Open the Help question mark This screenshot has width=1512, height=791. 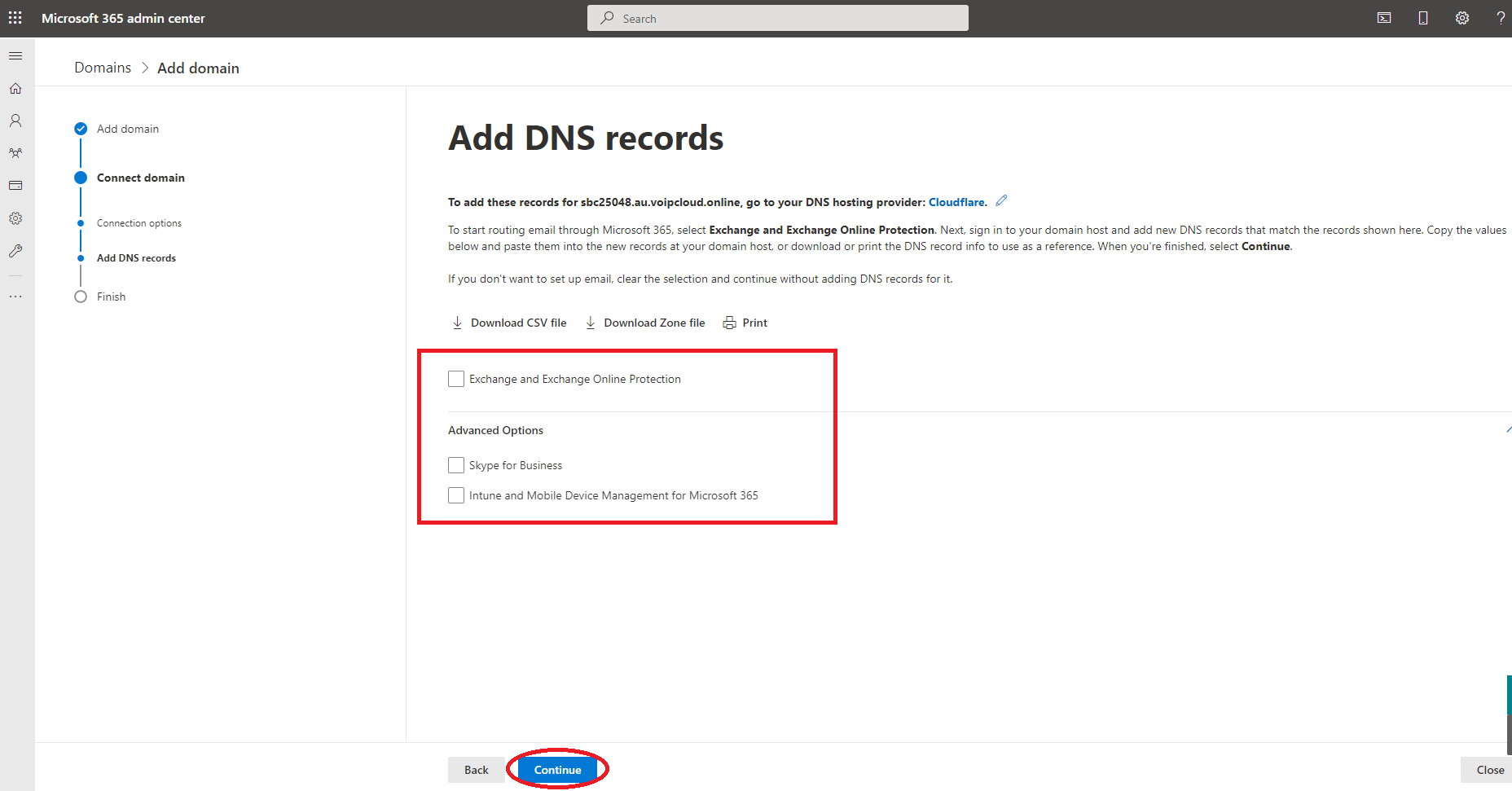[x=1501, y=18]
